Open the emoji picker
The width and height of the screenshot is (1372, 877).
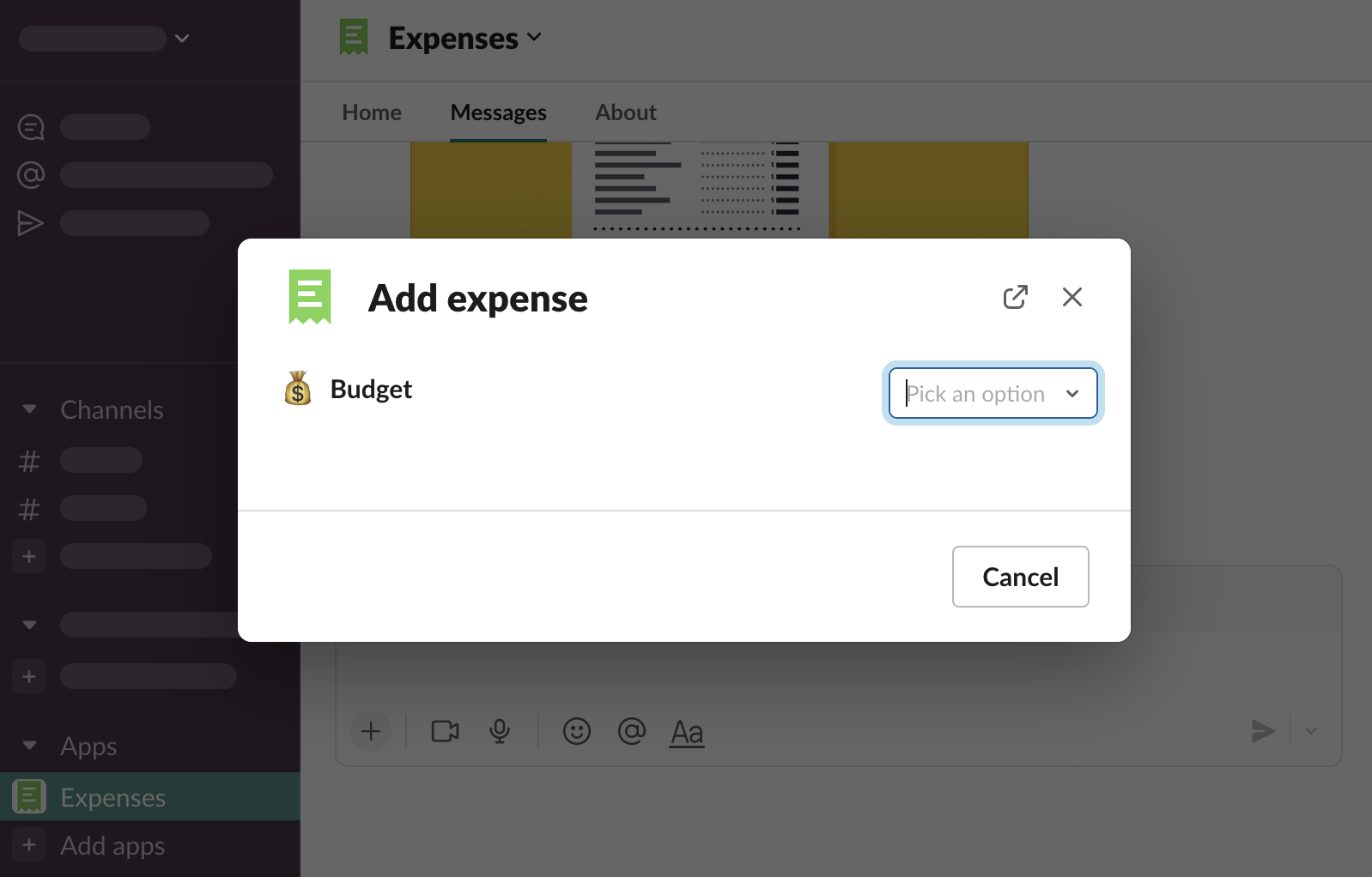[x=577, y=731]
